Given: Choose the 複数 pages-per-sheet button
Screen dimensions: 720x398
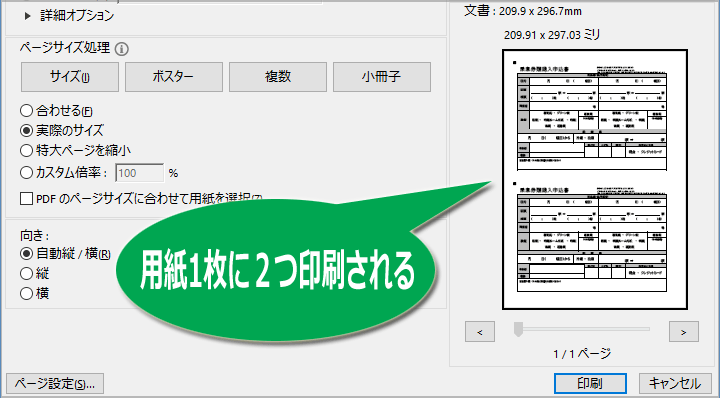Looking at the screenshot, I should (x=278, y=77).
